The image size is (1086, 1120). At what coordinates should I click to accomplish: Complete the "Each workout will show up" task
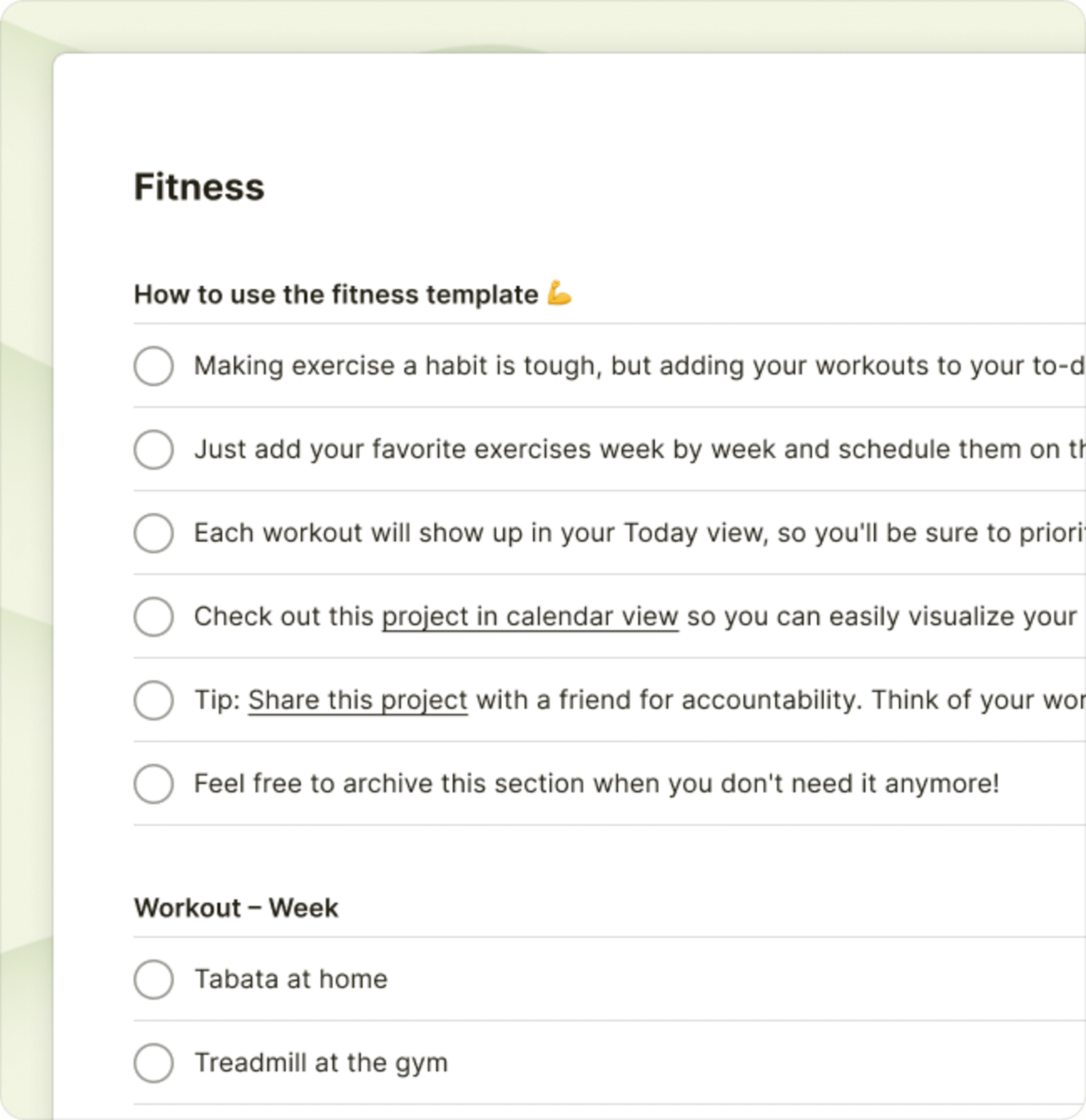153,533
